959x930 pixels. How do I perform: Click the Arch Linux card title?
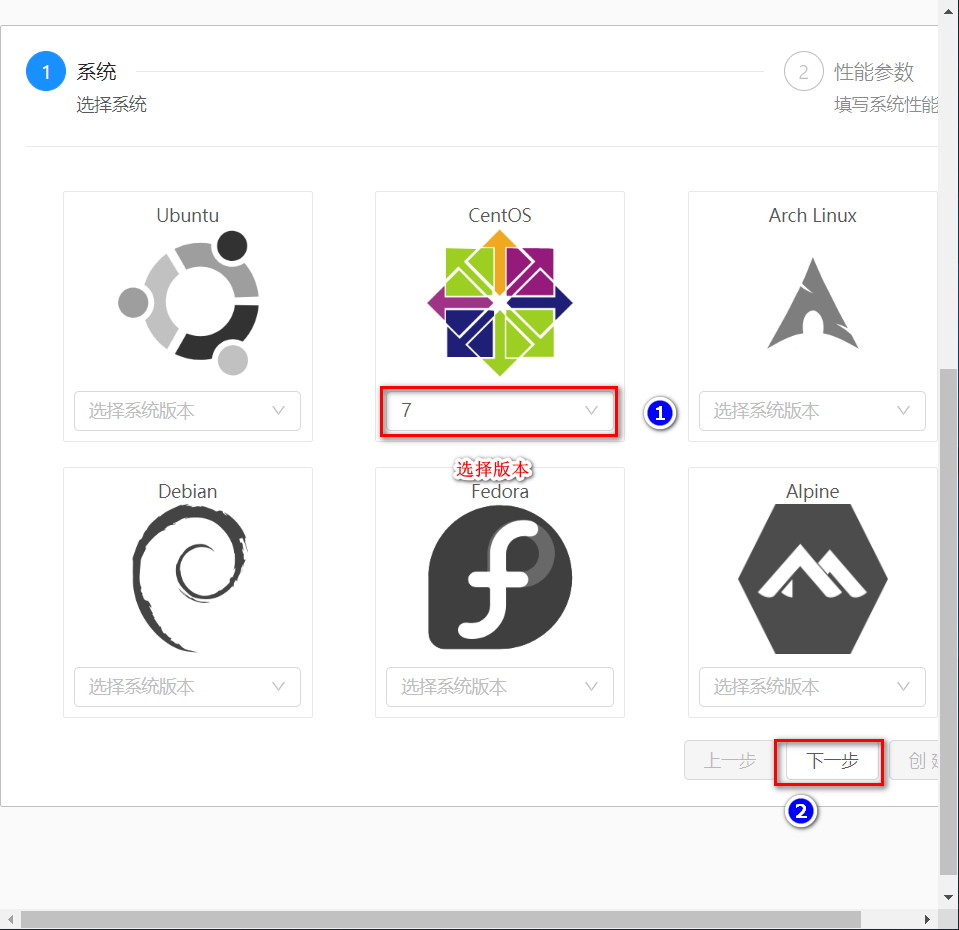(x=813, y=215)
